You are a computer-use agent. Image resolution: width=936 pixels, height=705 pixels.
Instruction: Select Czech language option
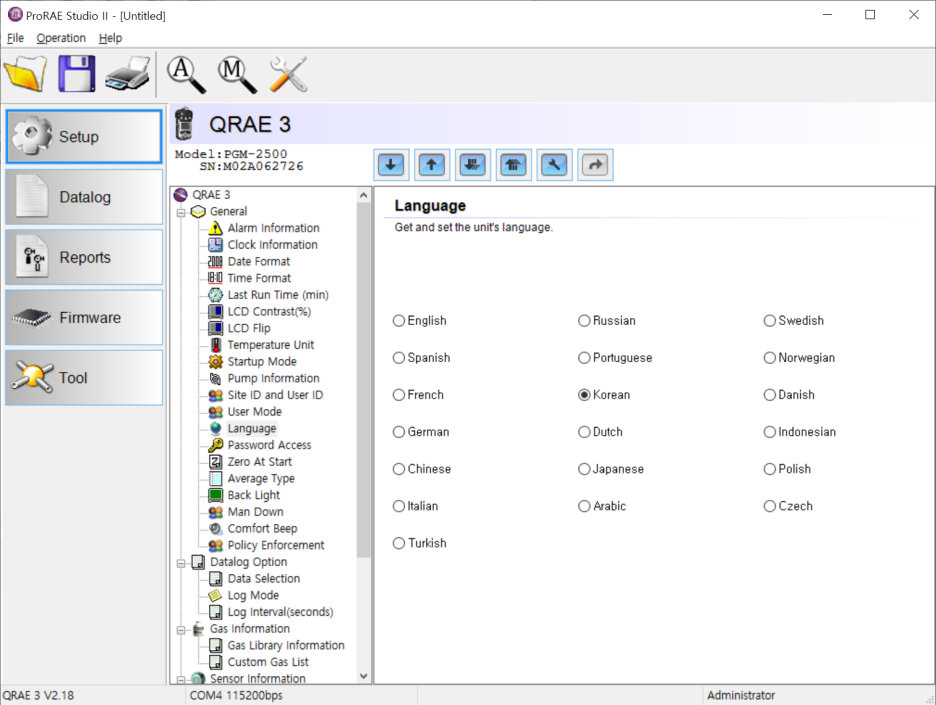coord(788,506)
